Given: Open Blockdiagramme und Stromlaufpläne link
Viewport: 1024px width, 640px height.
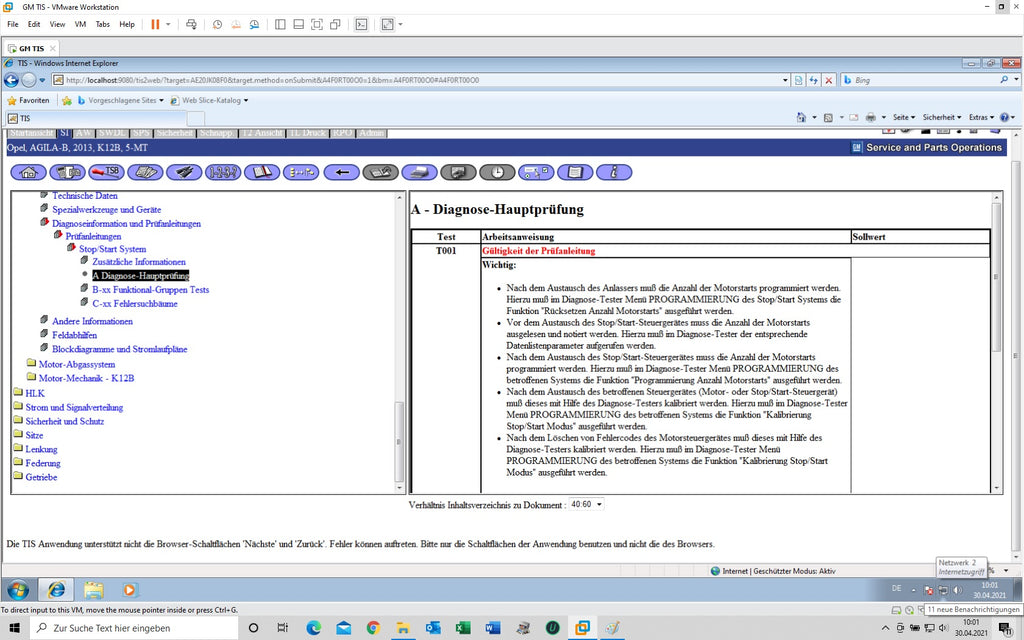Looking at the screenshot, I should click(x=120, y=349).
